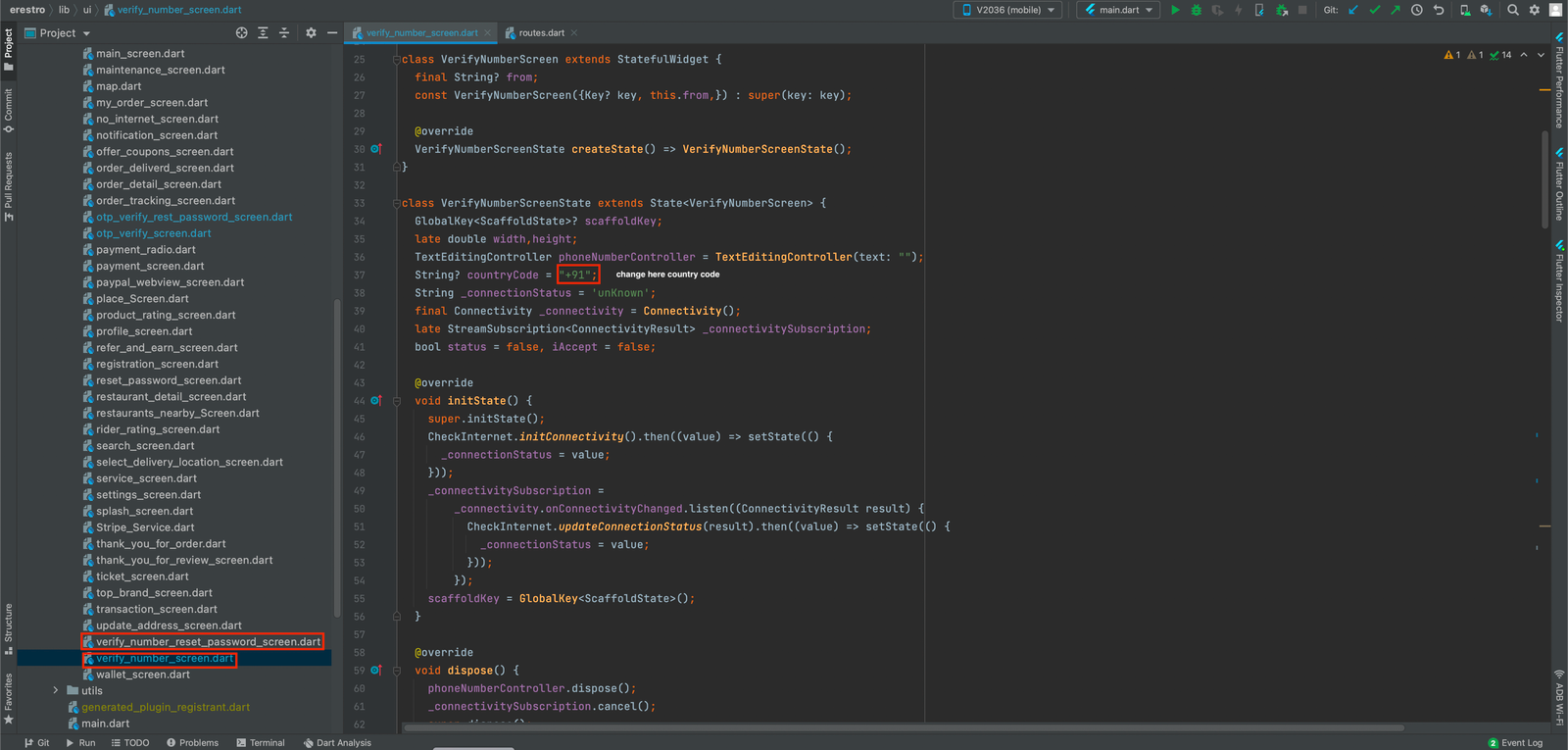Run the app with the green play icon
The width and height of the screenshot is (1568, 750).
tap(1175, 10)
